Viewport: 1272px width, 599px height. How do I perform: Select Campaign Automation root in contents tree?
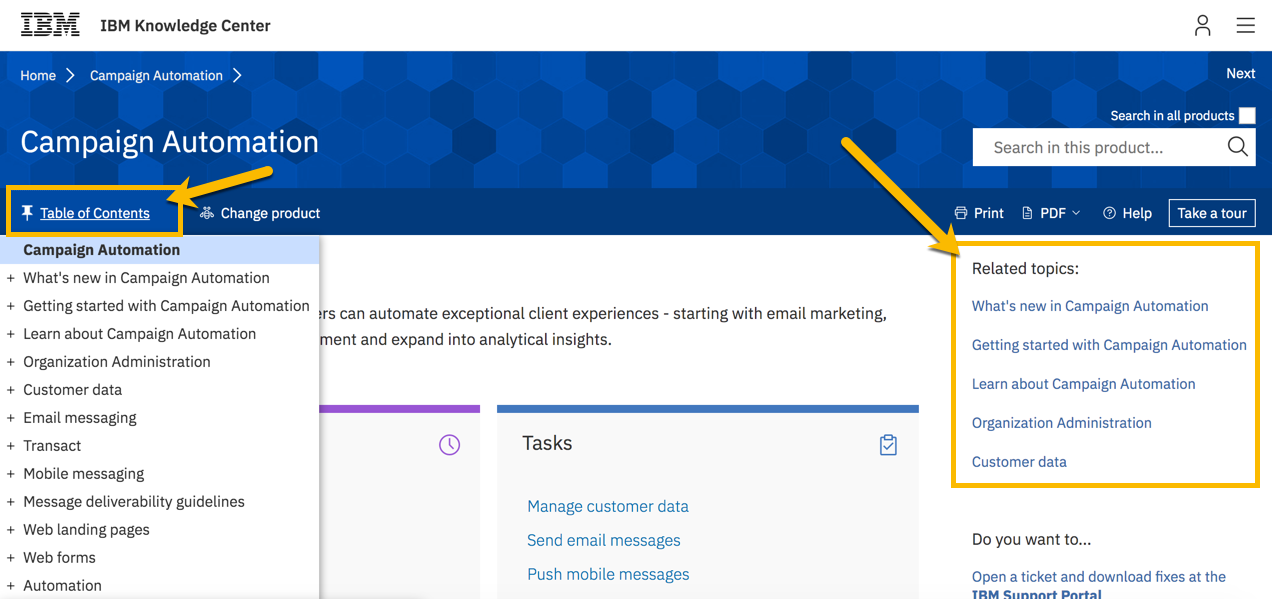(102, 250)
